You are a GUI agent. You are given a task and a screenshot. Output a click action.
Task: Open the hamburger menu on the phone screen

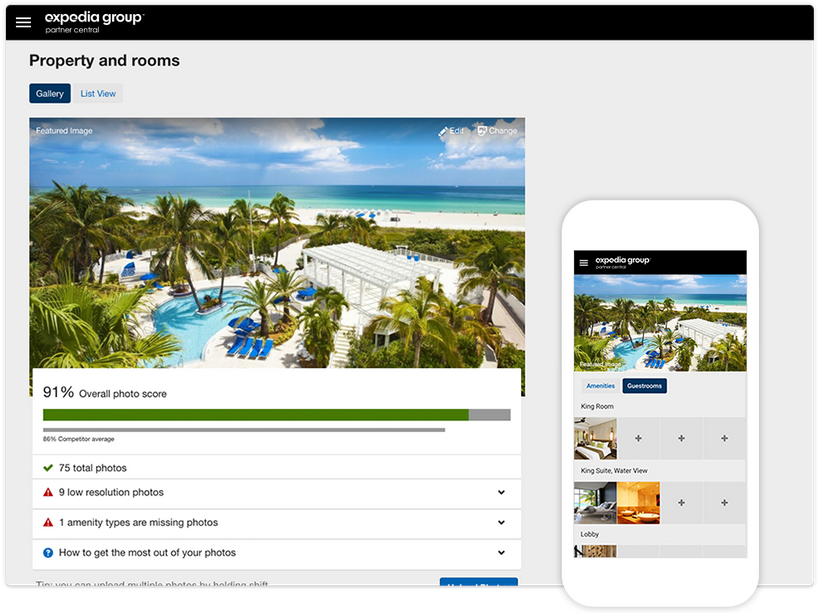pos(584,263)
